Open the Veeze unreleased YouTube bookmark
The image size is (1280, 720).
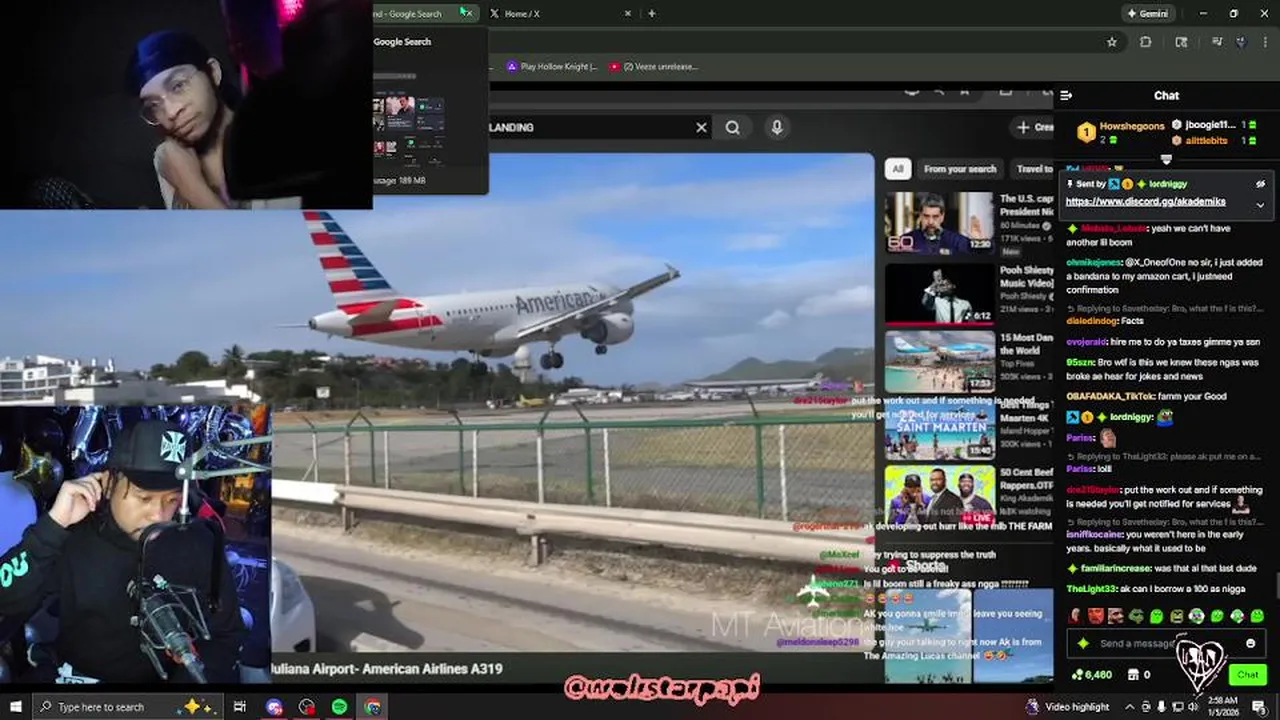654,67
